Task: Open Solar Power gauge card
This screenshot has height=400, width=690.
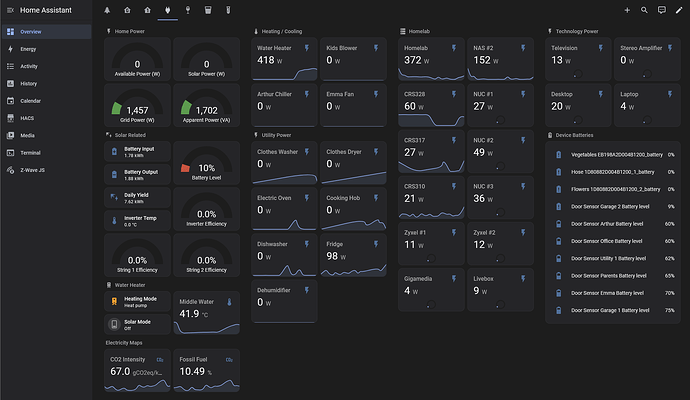Action: click(x=206, y=59)
